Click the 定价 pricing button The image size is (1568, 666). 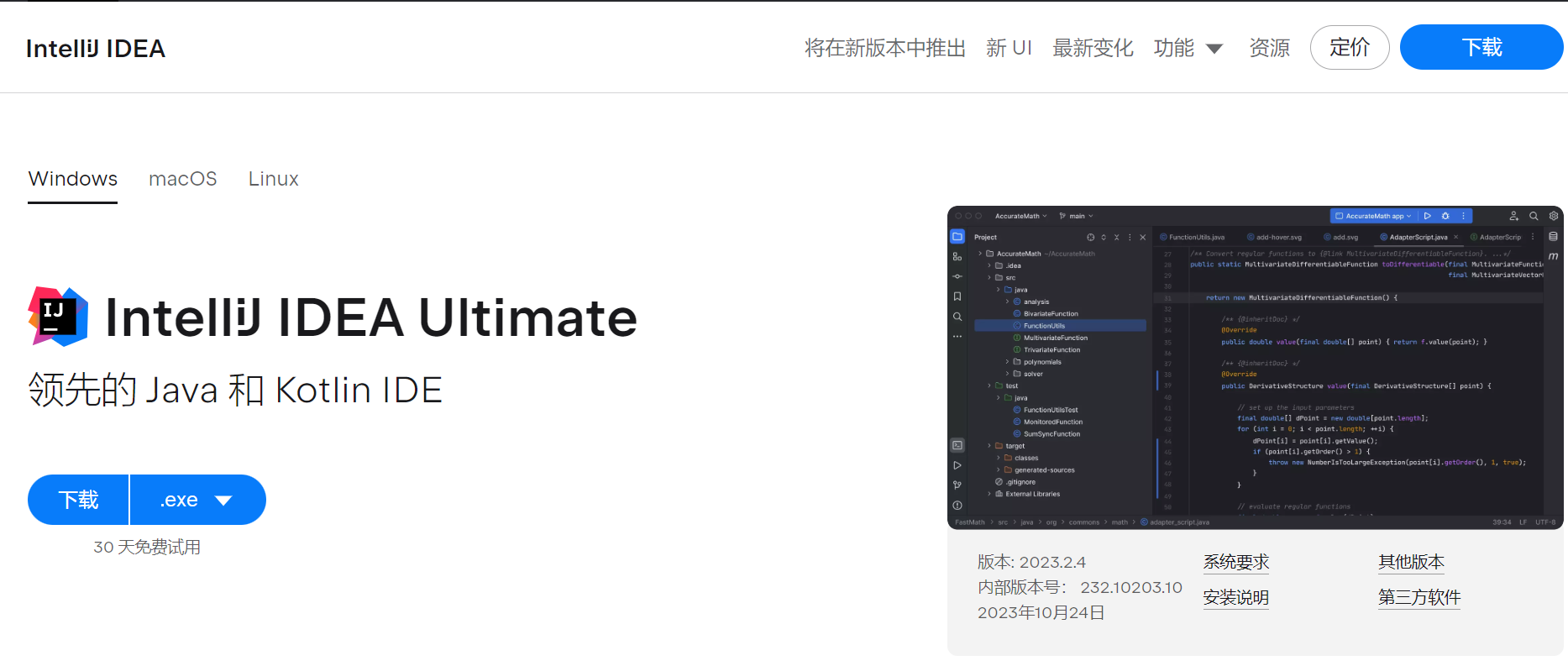[x=1350, y=48]
